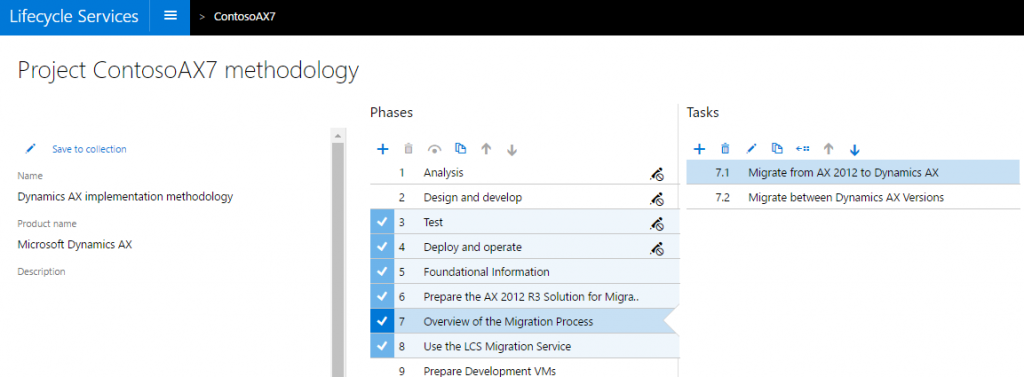Move phase down with Phases down arrow
Image resolution: width=1024 pixels, height=377 pixels.
[x=512, y=150]
